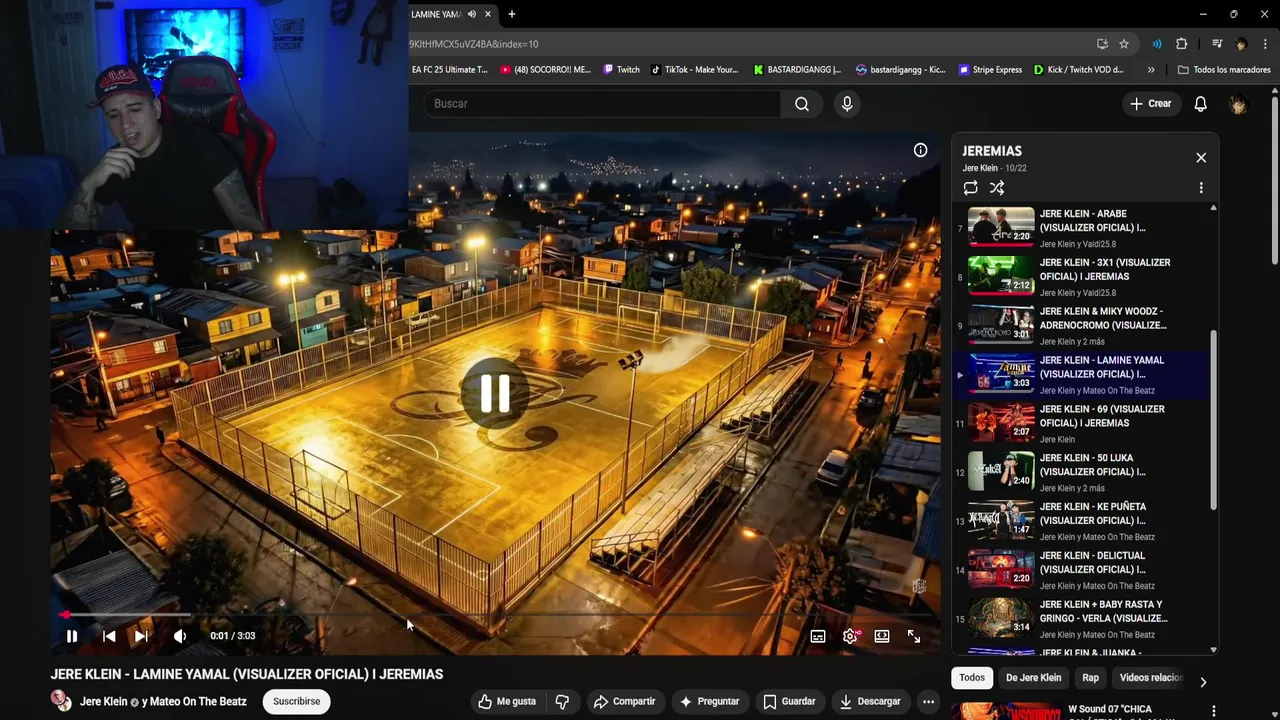The width and height of the screenshot is (1280, 720).
Task: Open VERLA video with Baby Rasta y Gringo
Action: 1082,620
